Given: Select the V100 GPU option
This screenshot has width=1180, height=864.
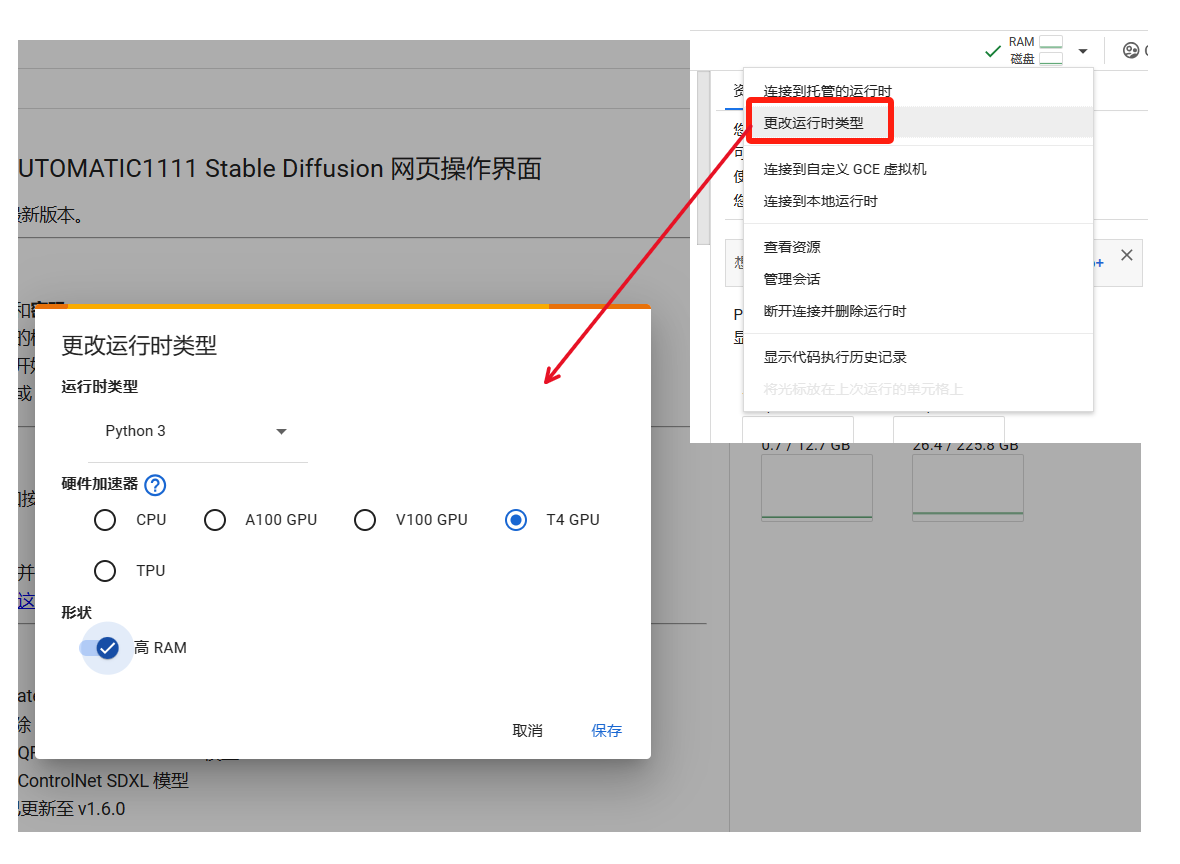Looking at the screenshot, I should pos(365,520).
